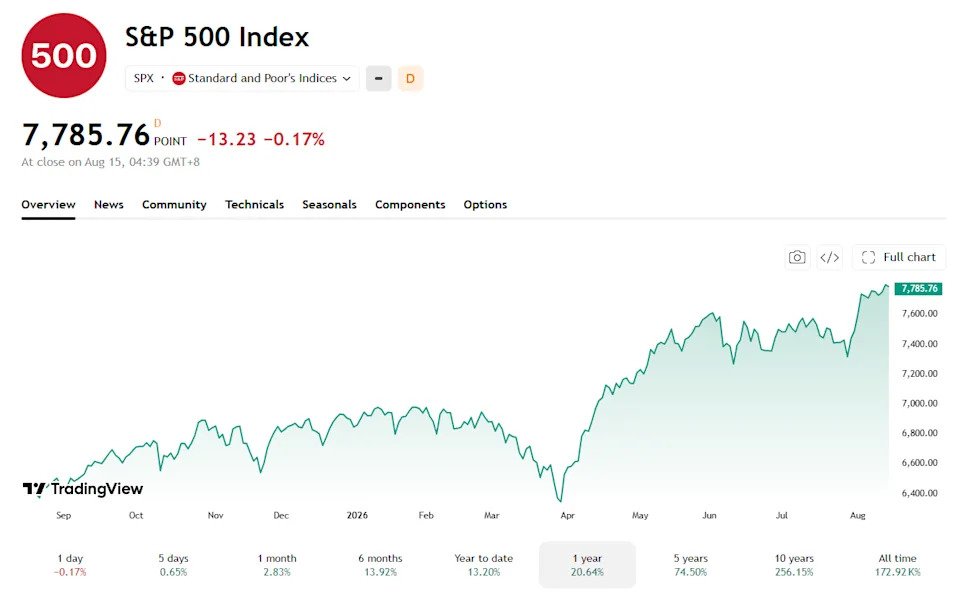This screenshot has height=600, width=960.
Task: Click the orange D delayed-data badge
Action: pyautogui.click(x=410, y=78)
